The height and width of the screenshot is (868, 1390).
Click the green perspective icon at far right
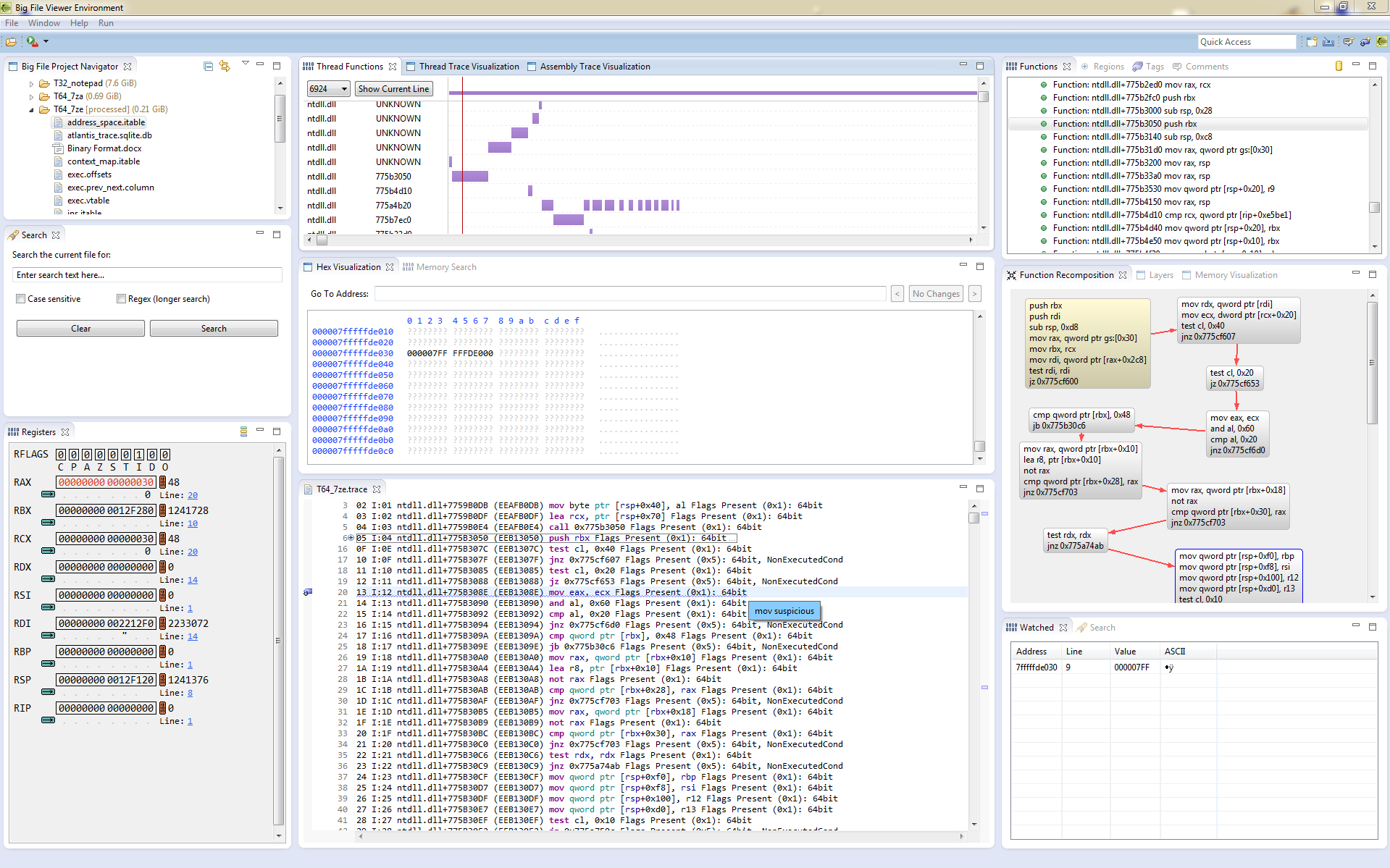tap(1381, 42)
